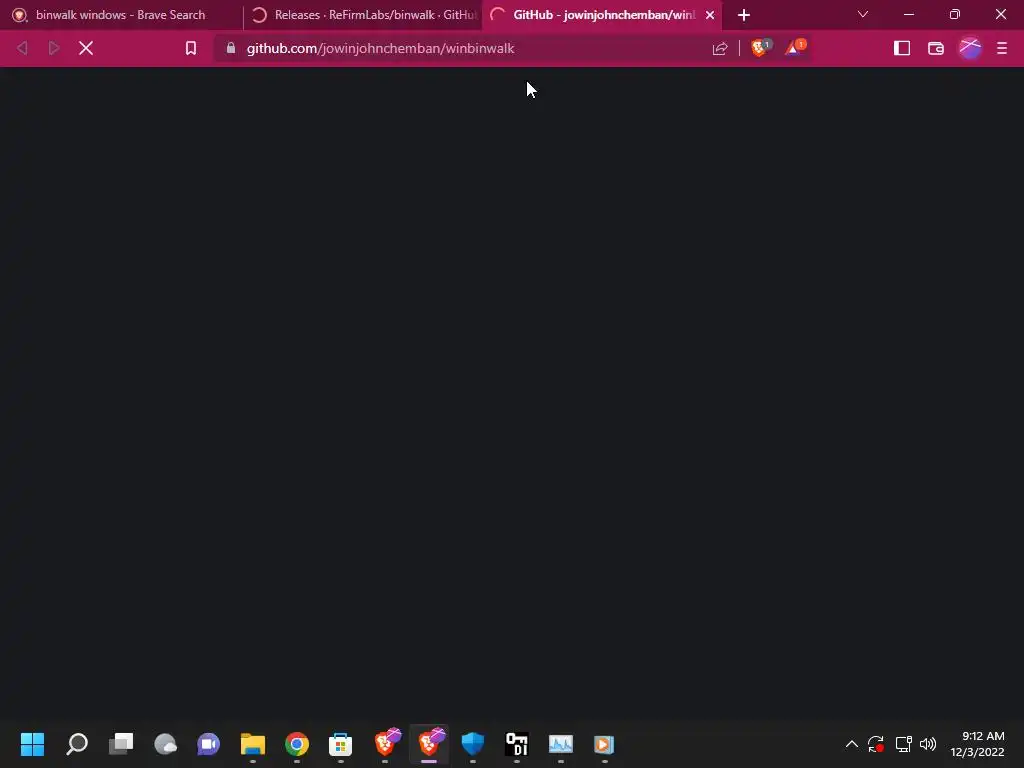Restore down the Brave window
Screen dimensions: 1024x768
click(x=955, y=14)
